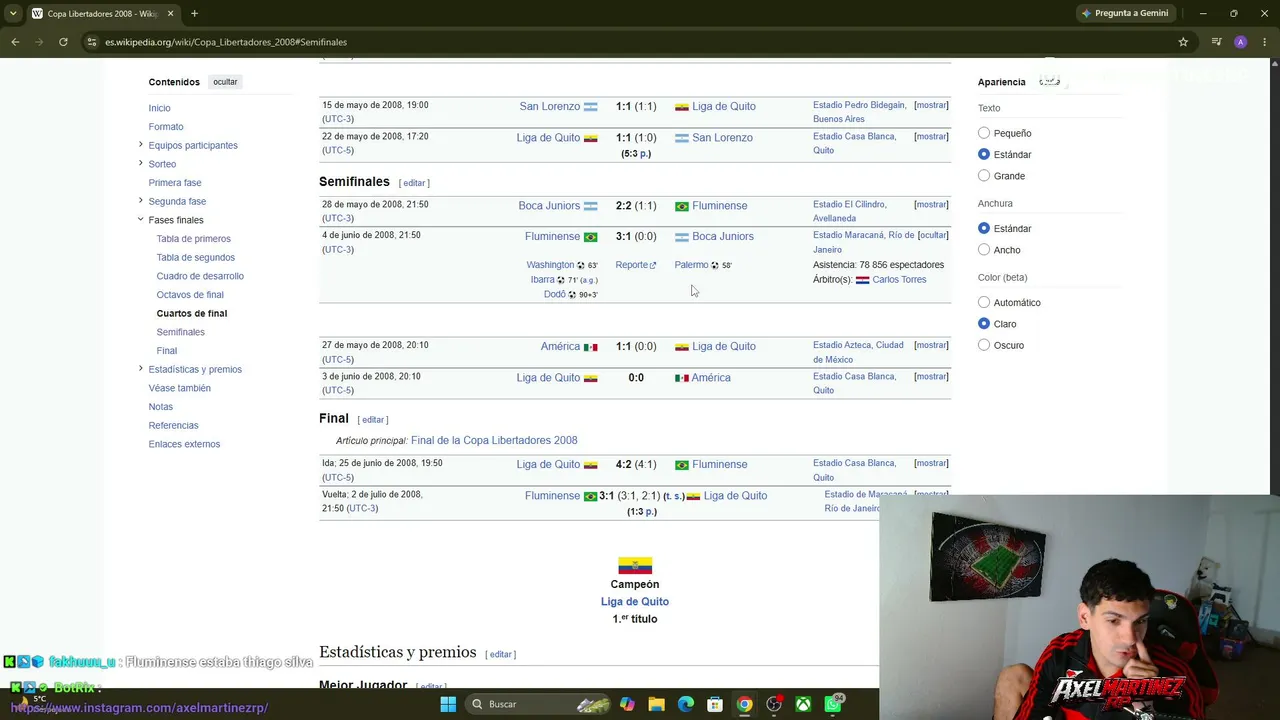Open the Chrome profile avatar
This screenshot has width=1280, height=720.
click(1240, 42)
